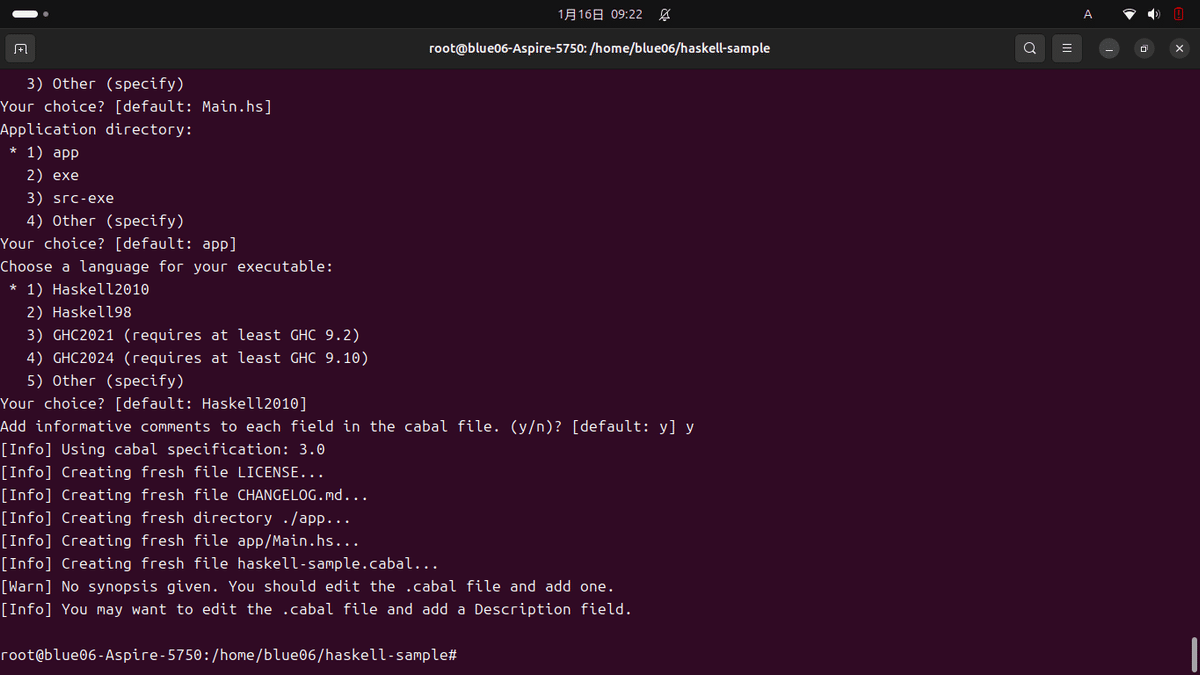Viewport: 1200px width, 675px height.
Task: Toggle the window maximize state
Action: click(x=1144, y=47)
